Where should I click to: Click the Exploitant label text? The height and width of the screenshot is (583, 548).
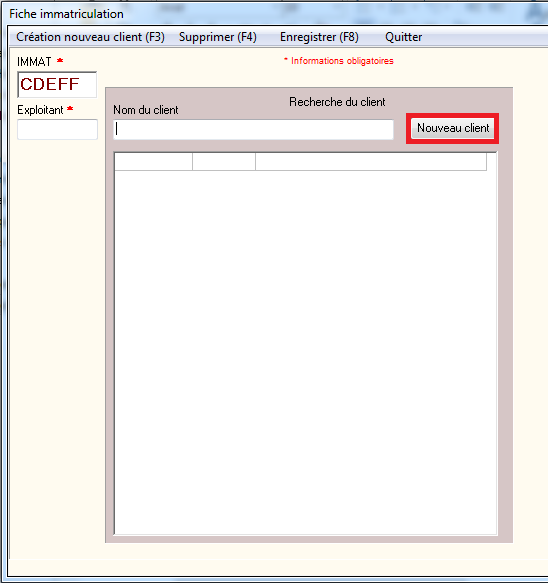(x=41, y=110)
